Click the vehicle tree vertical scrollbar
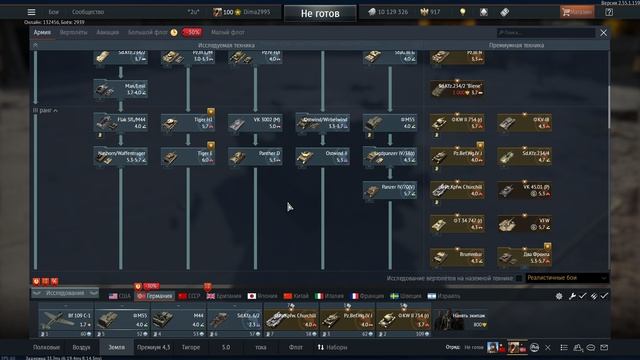640x360 pixels. tap(609, 107)
